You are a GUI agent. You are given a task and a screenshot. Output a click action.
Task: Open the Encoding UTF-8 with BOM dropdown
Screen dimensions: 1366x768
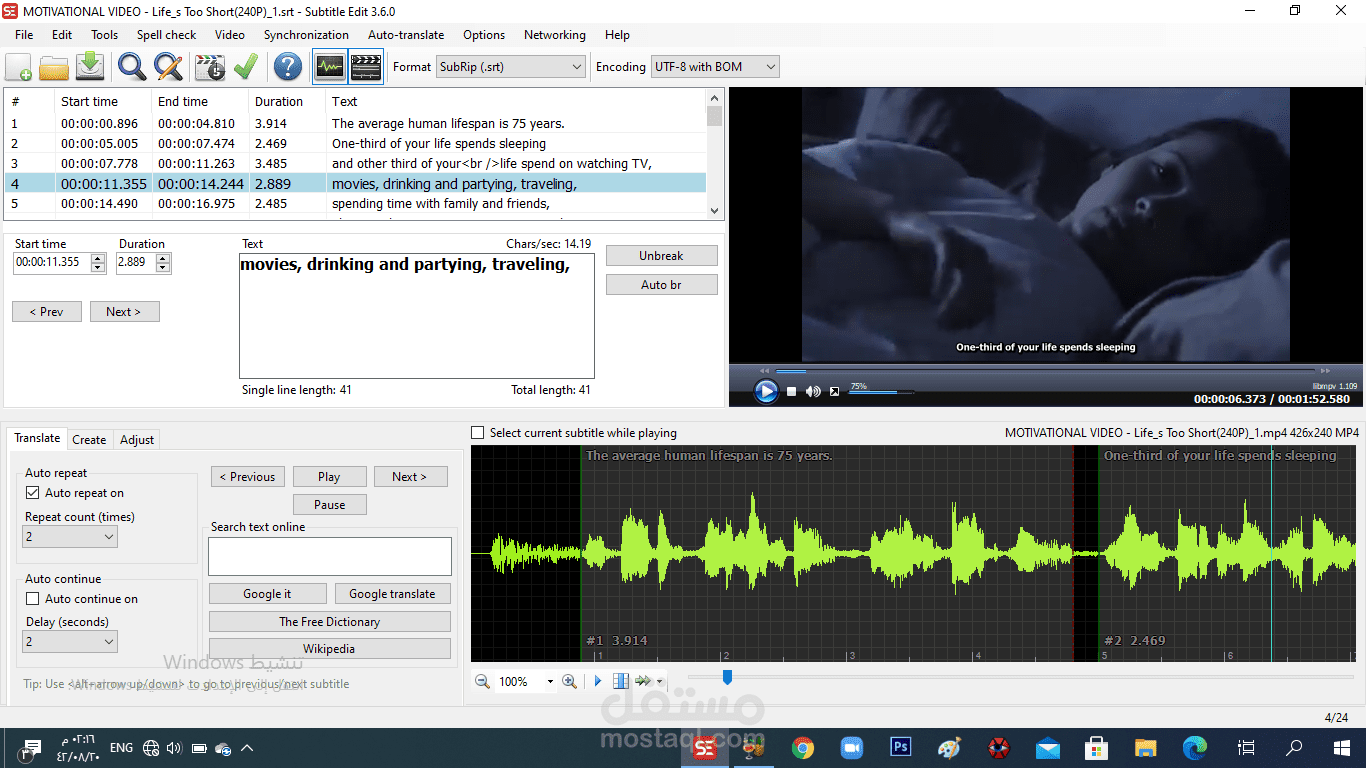pos(715,67)
